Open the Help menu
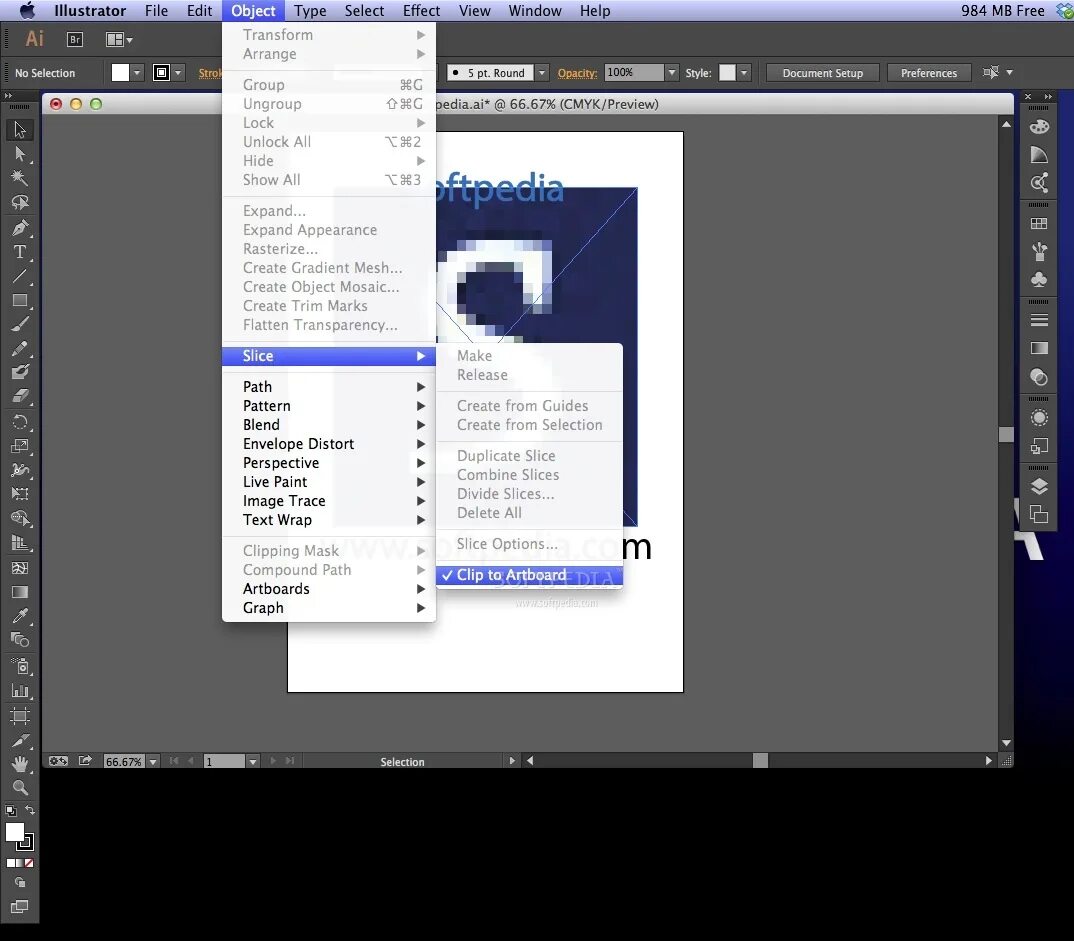The width and height of the screenshot is (1074, 941). click(x=595, y=11)
